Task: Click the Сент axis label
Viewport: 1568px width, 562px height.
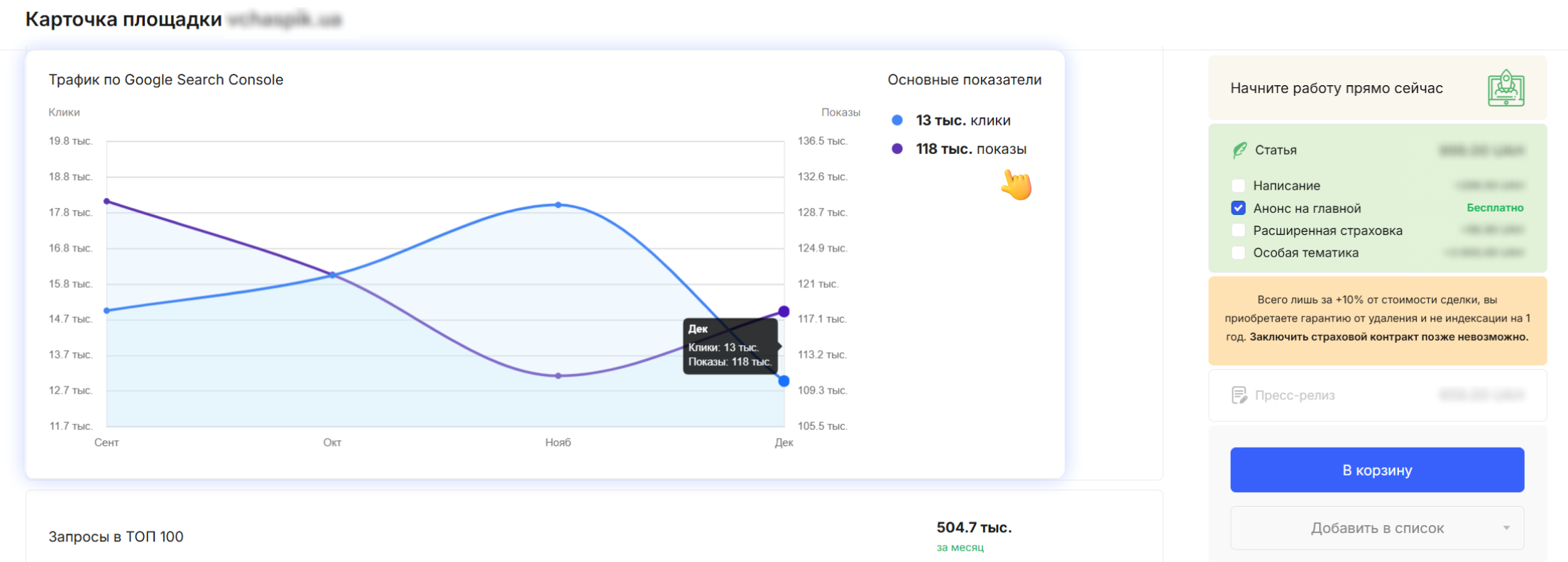Action: pyautogui.click(x=106, y=443)
